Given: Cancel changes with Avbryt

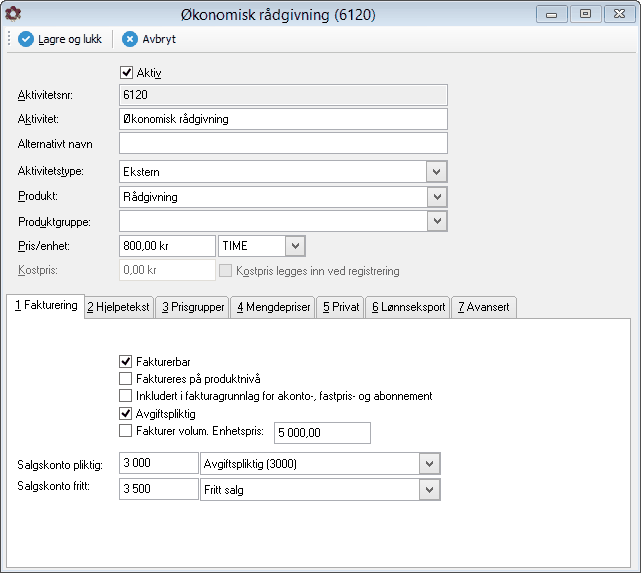Looking at the screenshot, I should pyautogui.click(x=149, y=39).
